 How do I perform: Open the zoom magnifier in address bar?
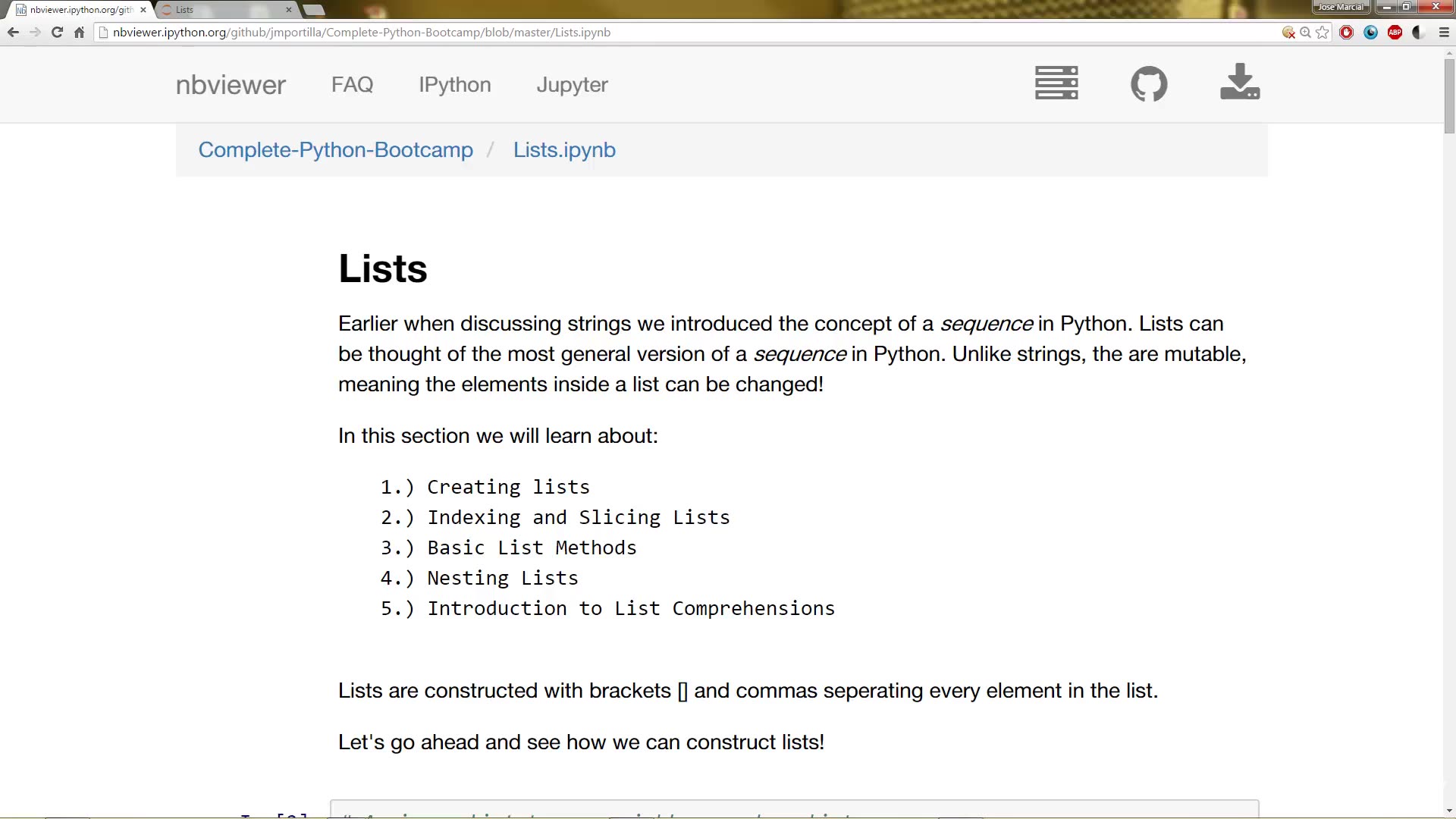click(1305, 33)
